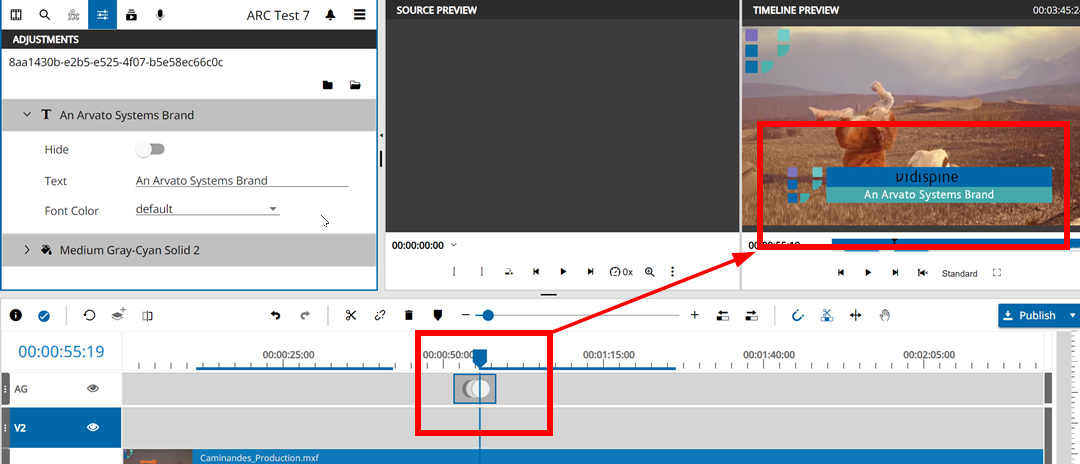Click the notifications bell icon
This screenshot has width=1080, height=464.
coord(330,15)
